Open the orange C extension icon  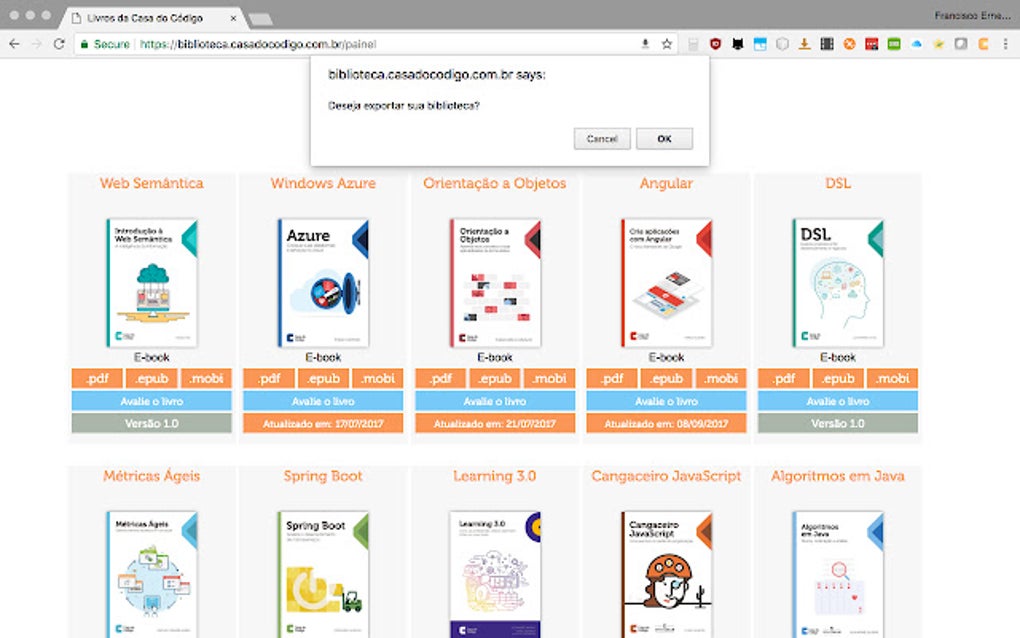983,44
